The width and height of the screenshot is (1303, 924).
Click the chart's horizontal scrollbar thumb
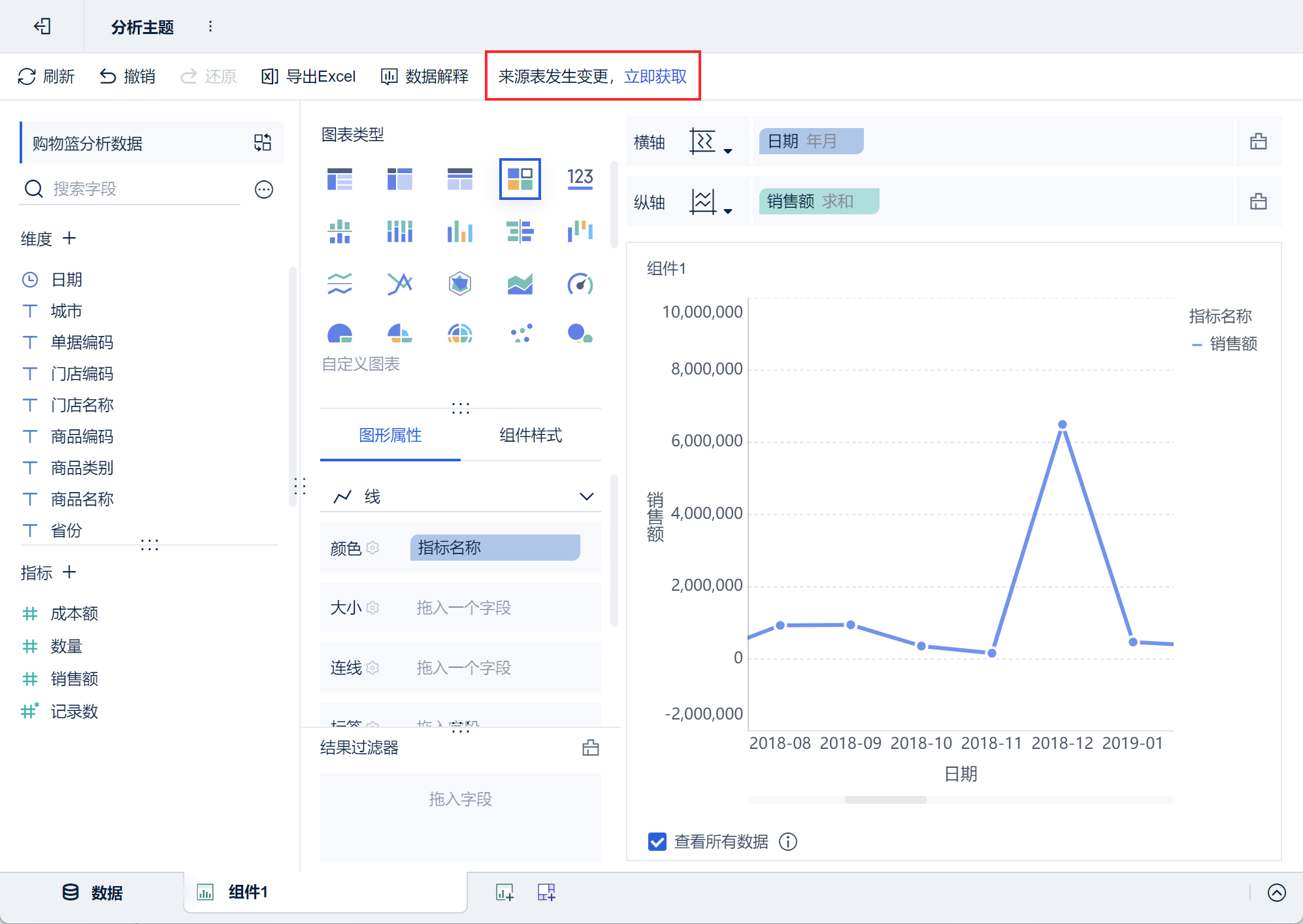click(x=885, y=800)
